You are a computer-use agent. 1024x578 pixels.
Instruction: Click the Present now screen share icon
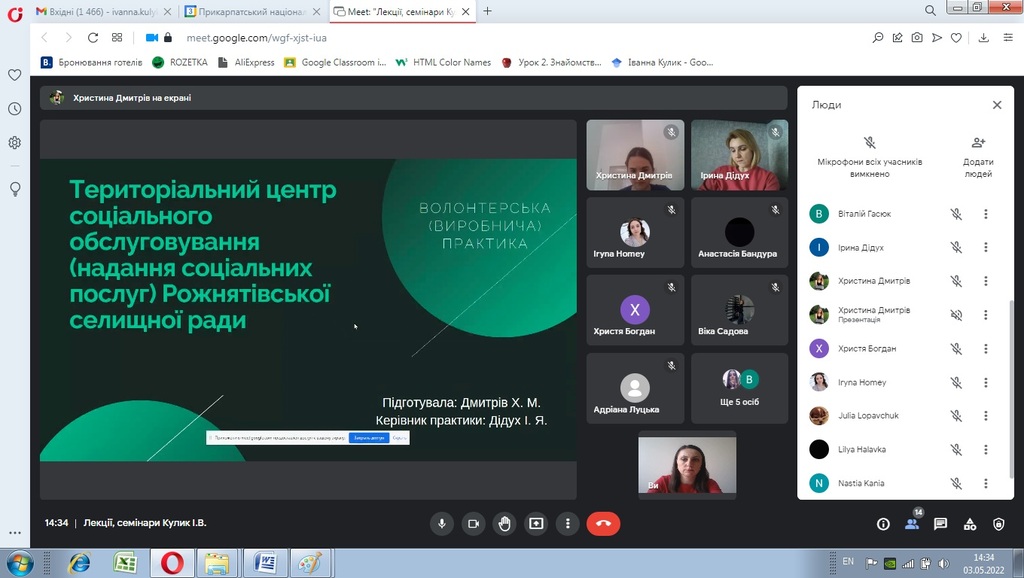(x=536, y=523)
